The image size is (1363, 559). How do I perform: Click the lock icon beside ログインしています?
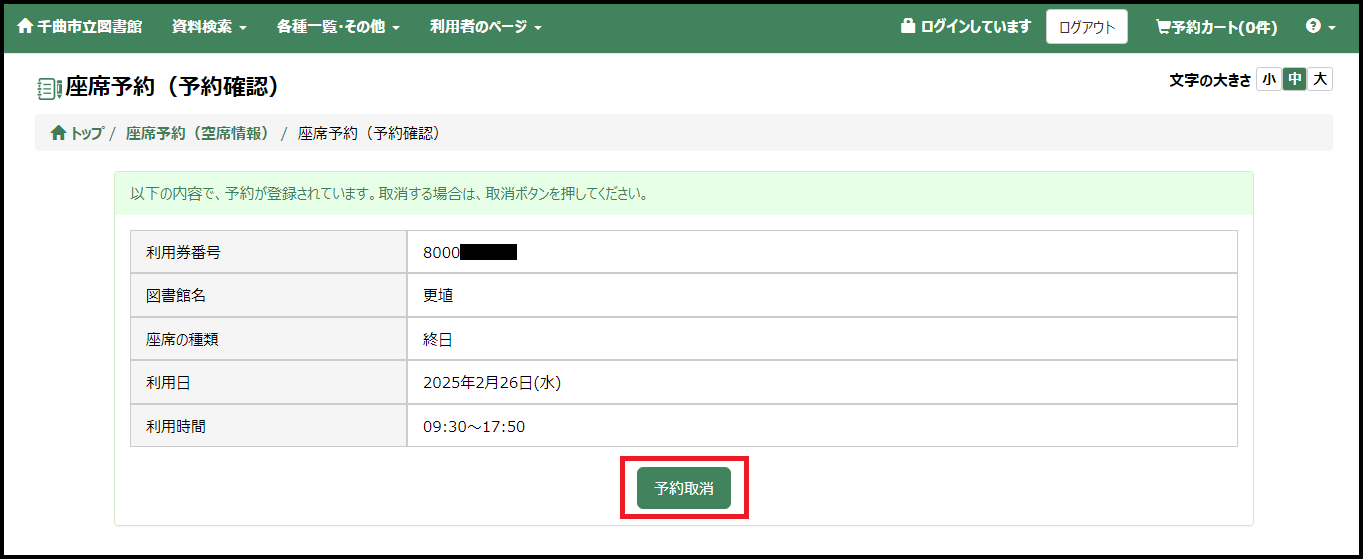click(x=908, y=26)
